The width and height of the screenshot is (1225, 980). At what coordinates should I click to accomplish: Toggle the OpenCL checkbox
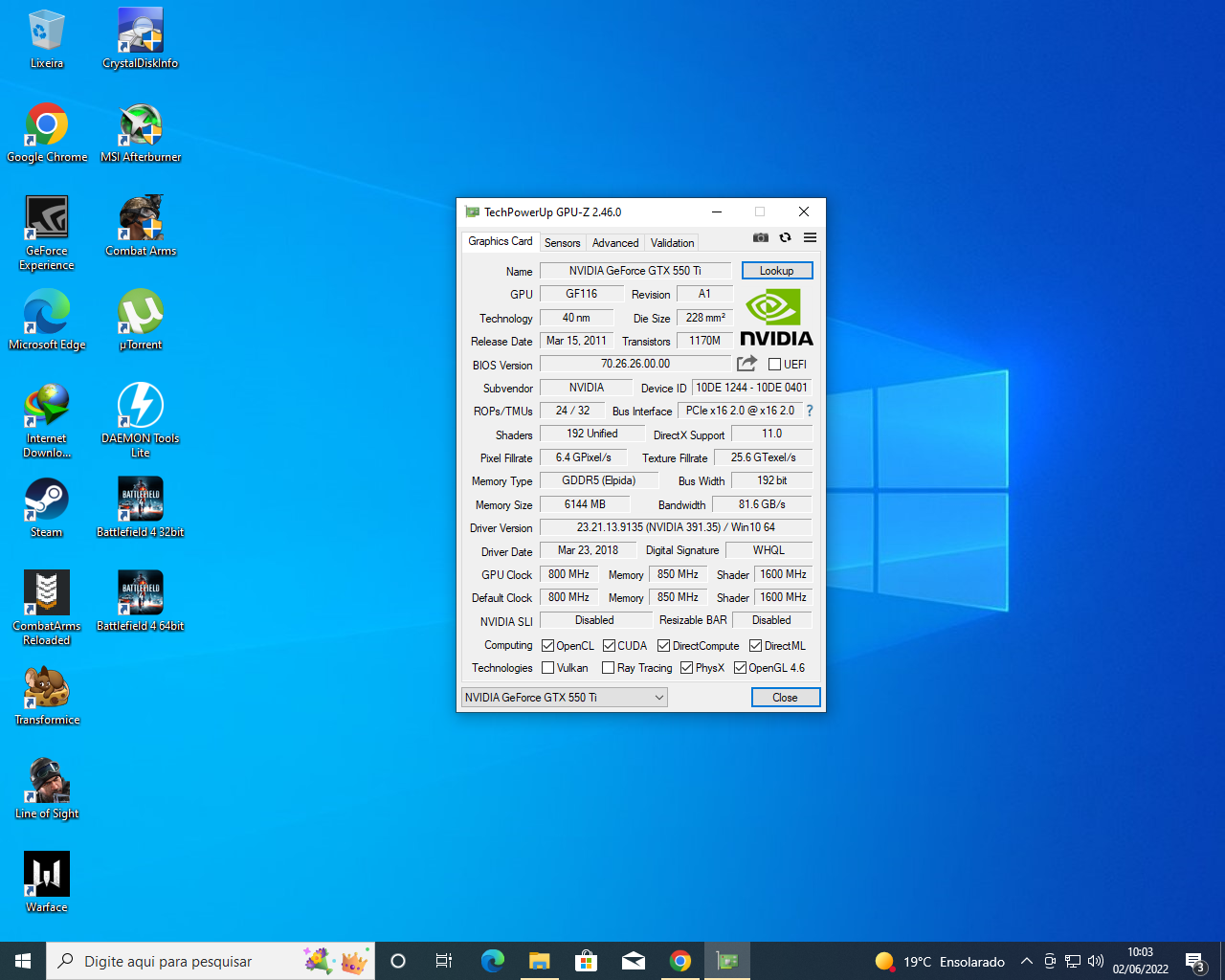(547, 646)
